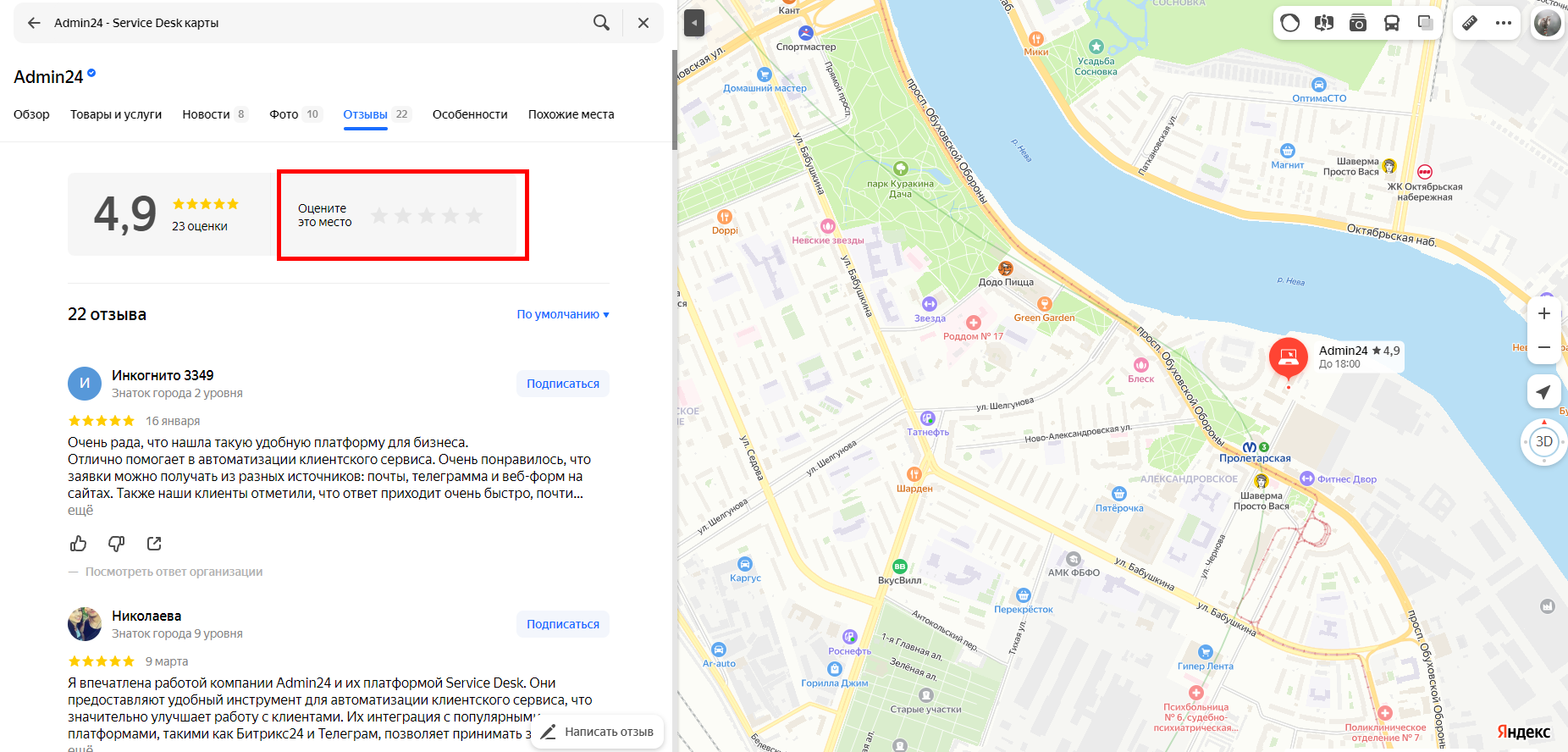
Task: Select the Пролетарская metro station icon
Action: tap(1250, 447)
